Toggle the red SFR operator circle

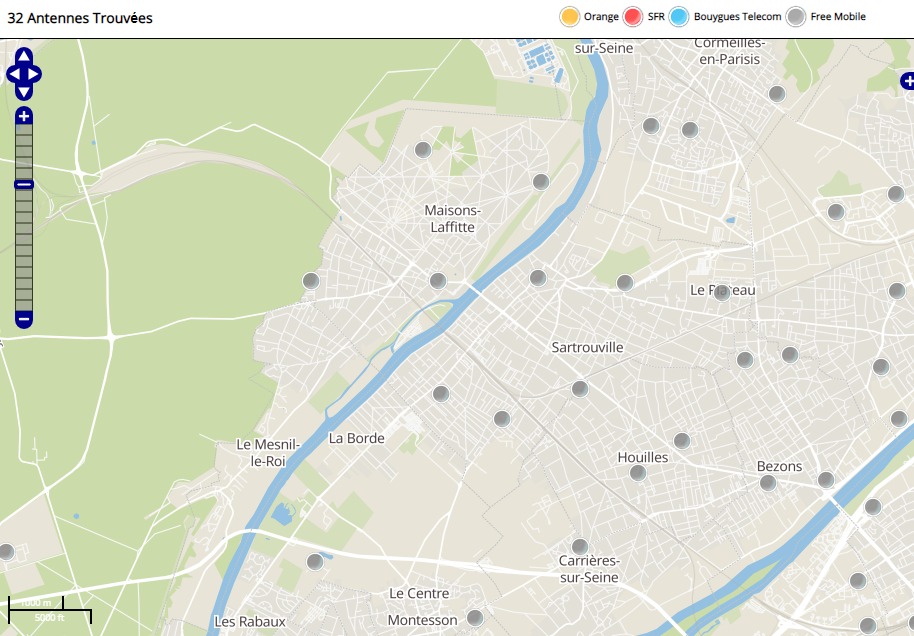(633, 17)
